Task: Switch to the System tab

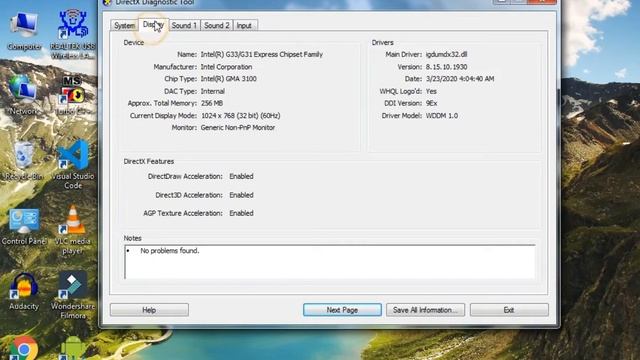Action: tap(124, 25)
